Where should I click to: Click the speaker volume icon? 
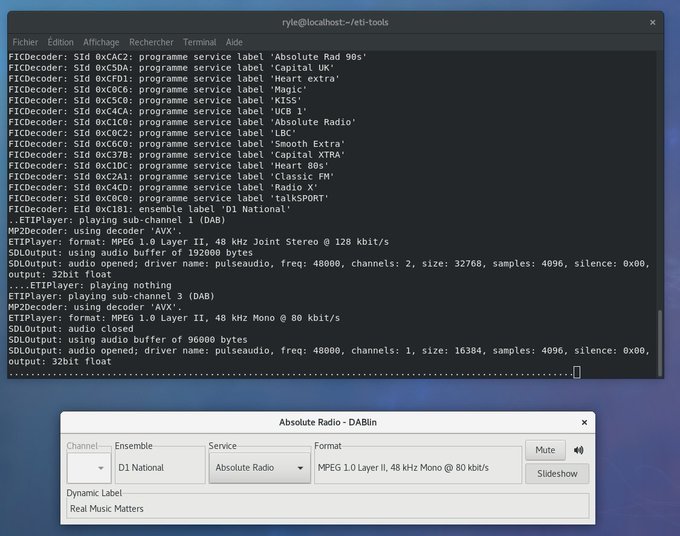pos(579,450)
